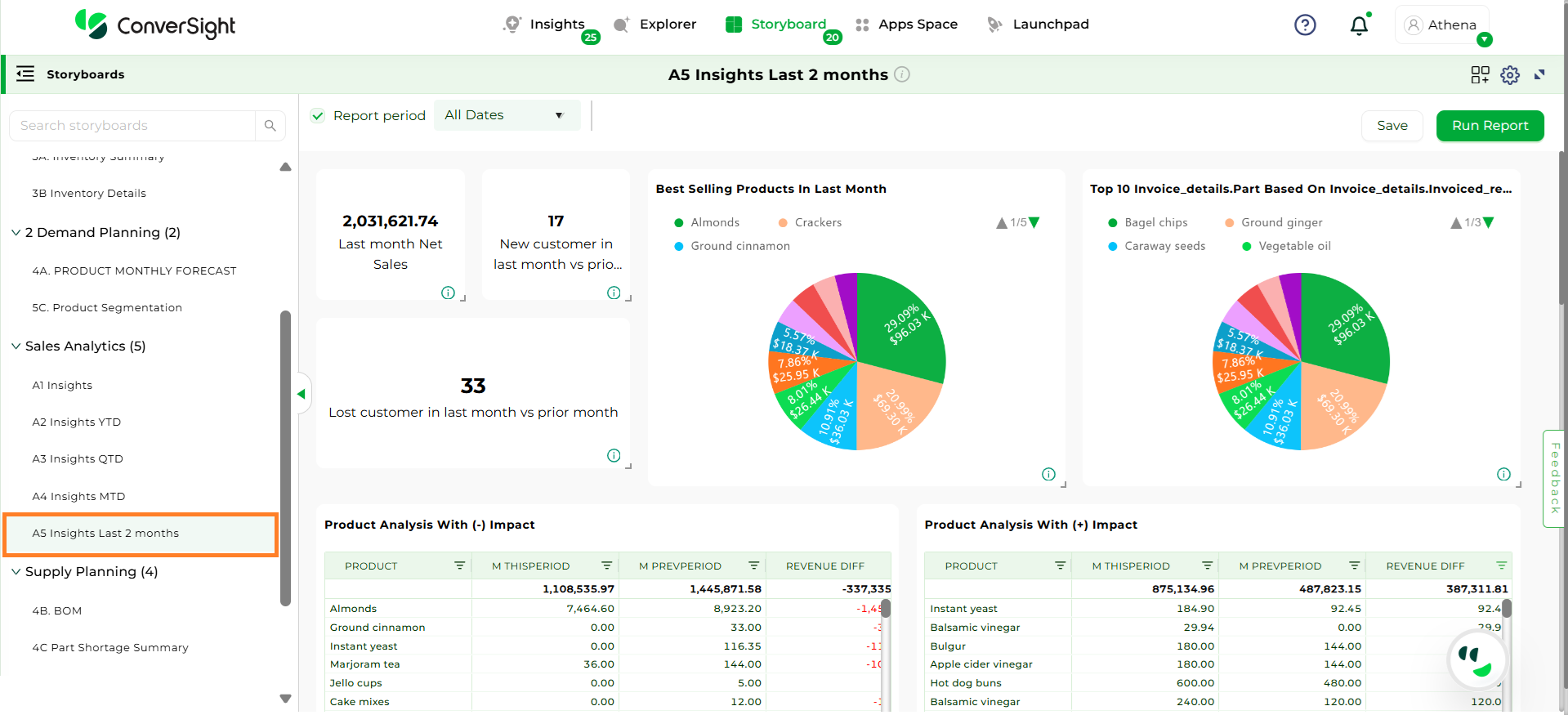Collapse the 2 Demand Planning group

pos(16,233)
